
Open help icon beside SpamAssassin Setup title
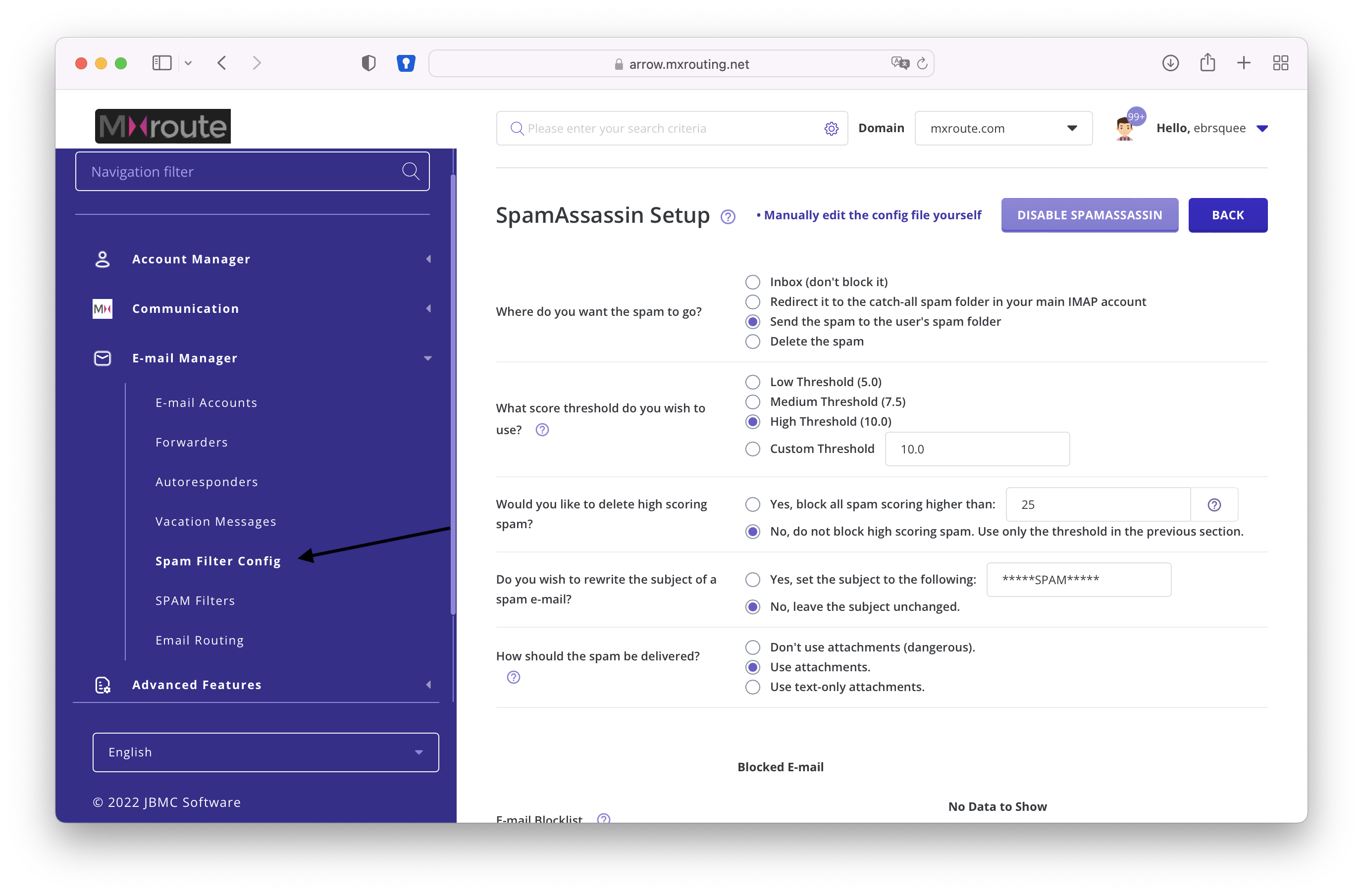pyautogui.click(x=728, y=216)
